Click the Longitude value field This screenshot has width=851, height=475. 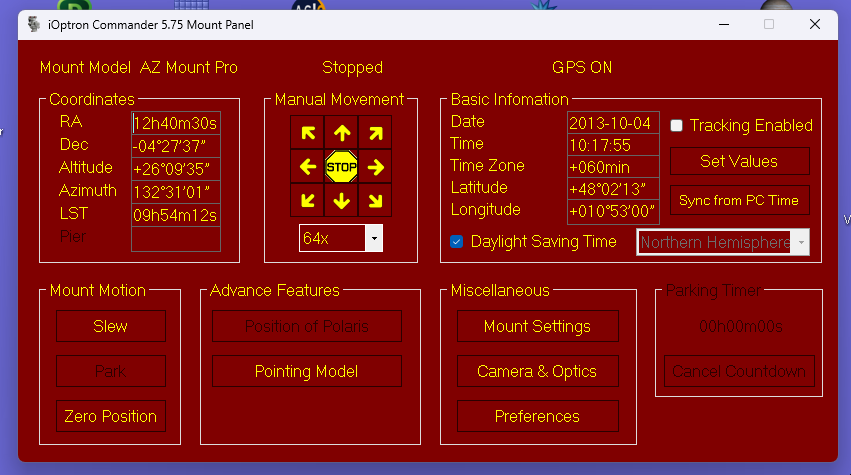click(613, 211)
